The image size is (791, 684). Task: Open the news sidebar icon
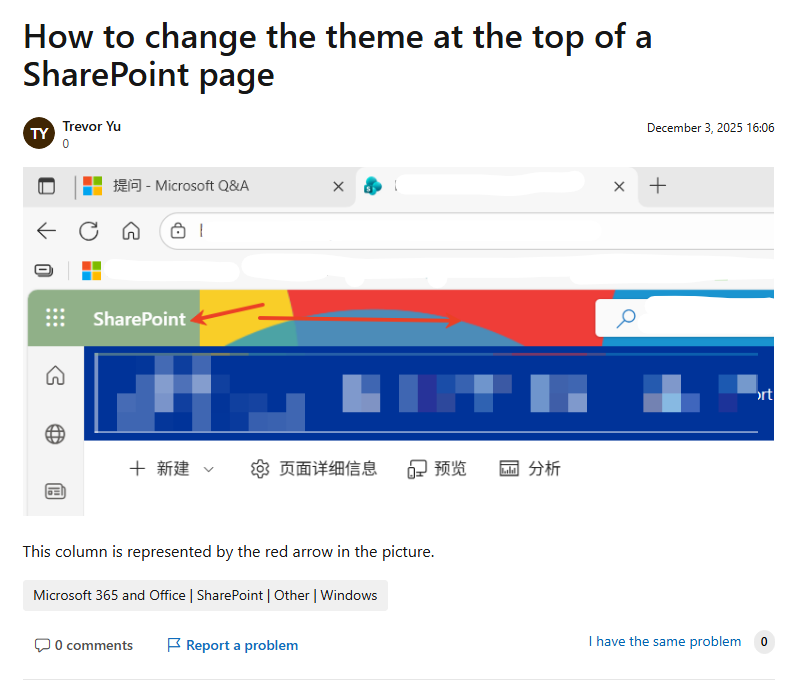[x=55, y=491]
